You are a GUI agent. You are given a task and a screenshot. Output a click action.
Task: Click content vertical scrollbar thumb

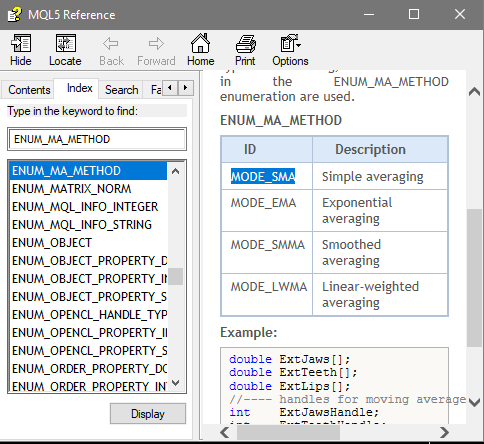click(x=475, y=278)
